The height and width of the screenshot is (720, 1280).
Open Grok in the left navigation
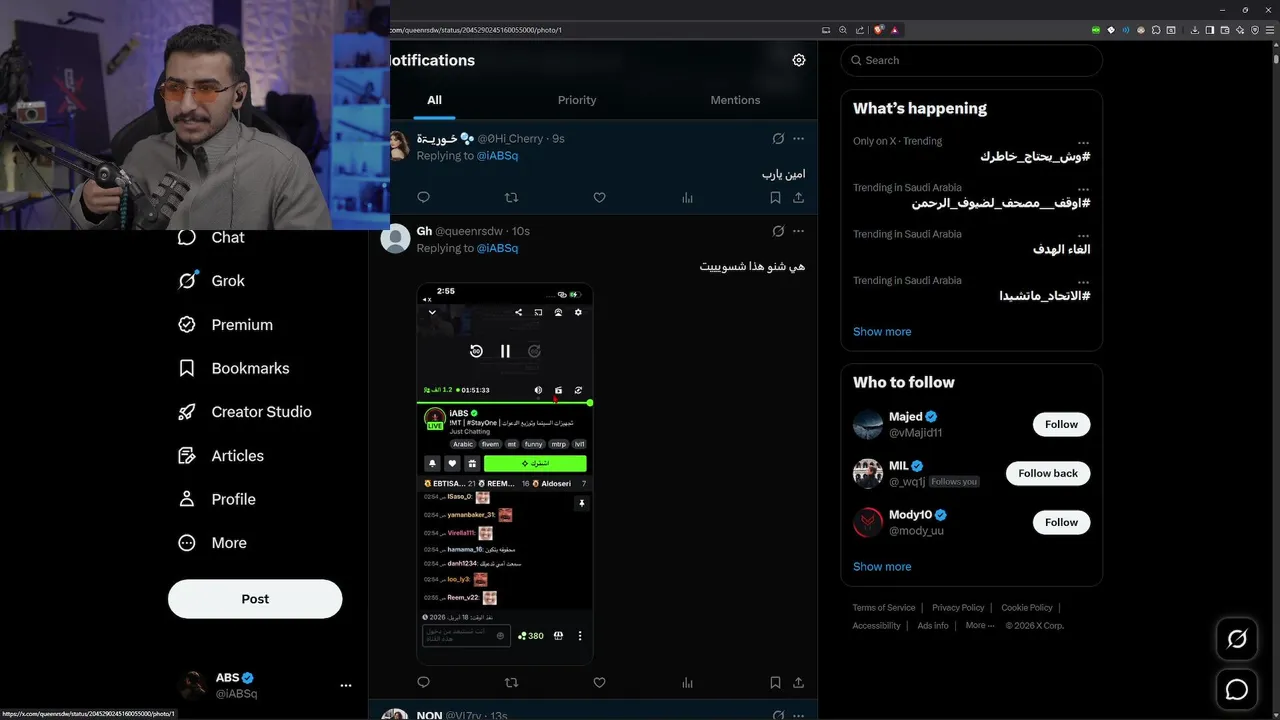click(x=211, y=281)
